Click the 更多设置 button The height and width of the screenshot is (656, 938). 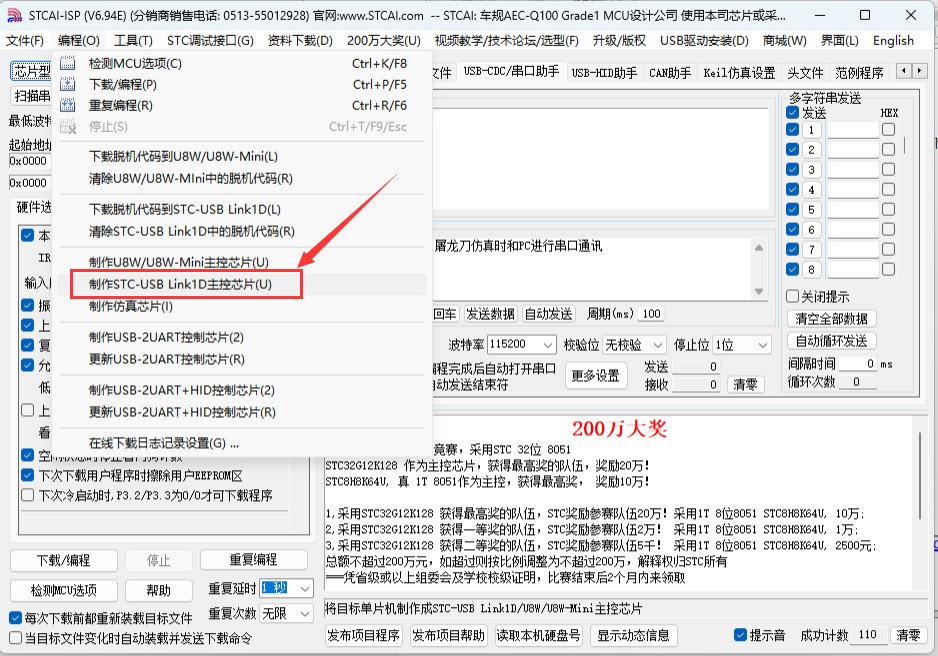coord(595,376)
